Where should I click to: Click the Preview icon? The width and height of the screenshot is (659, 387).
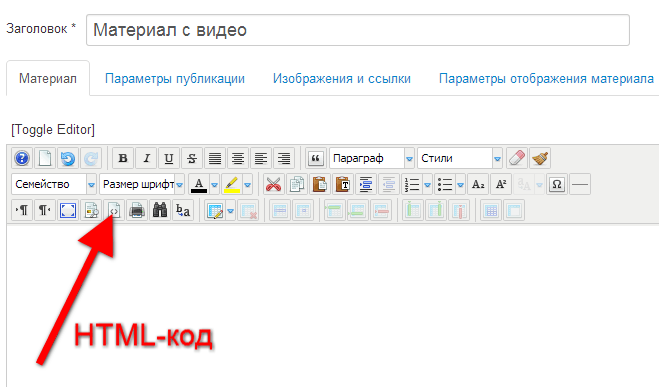pyautogui.click(x=91, y=210)
